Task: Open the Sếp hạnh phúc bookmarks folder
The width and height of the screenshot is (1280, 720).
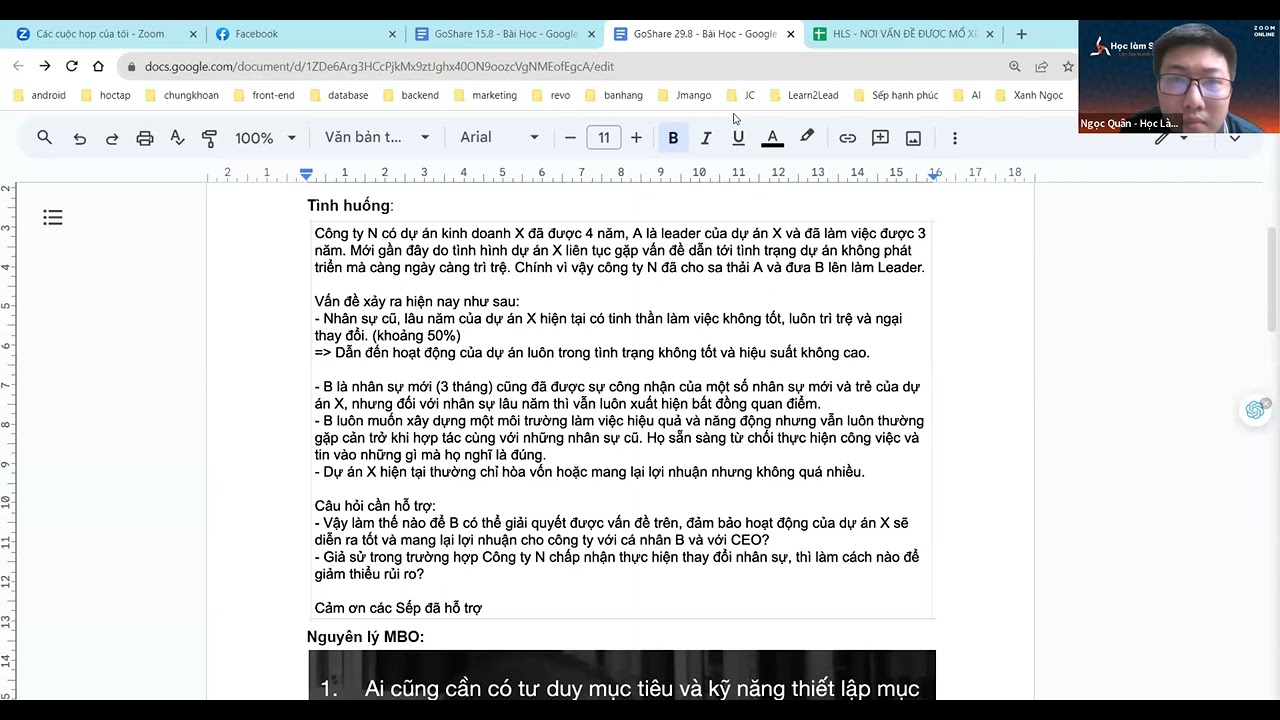Action: tap(895, 95)
